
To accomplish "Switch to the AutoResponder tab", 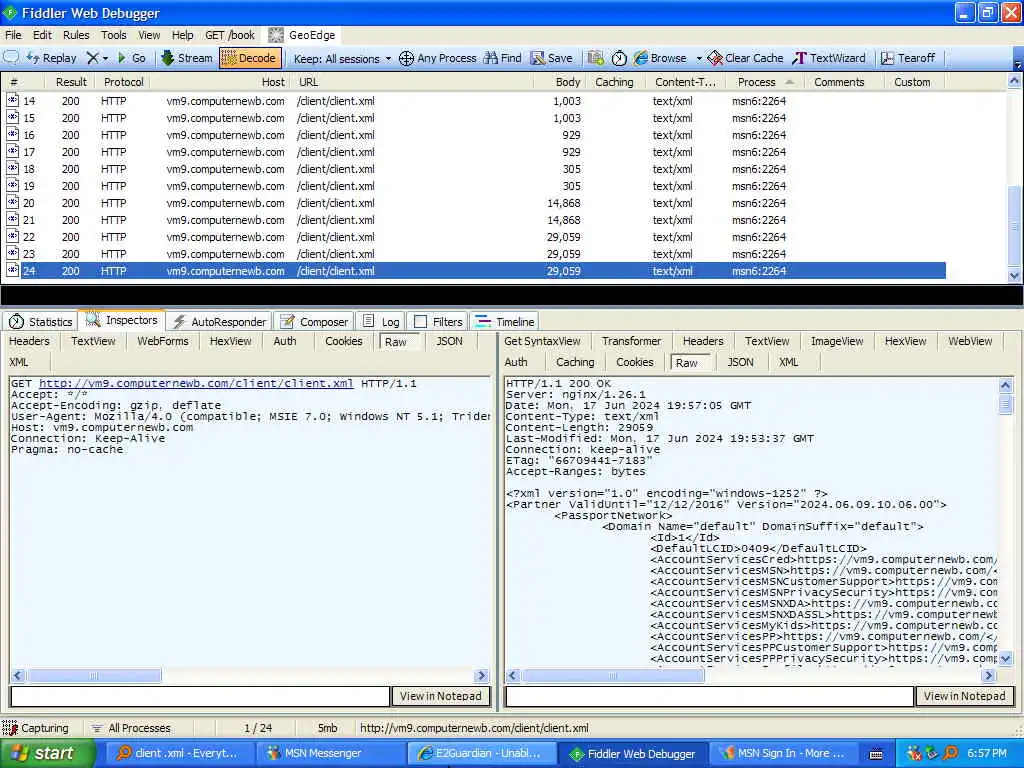I will pos(219,321).
